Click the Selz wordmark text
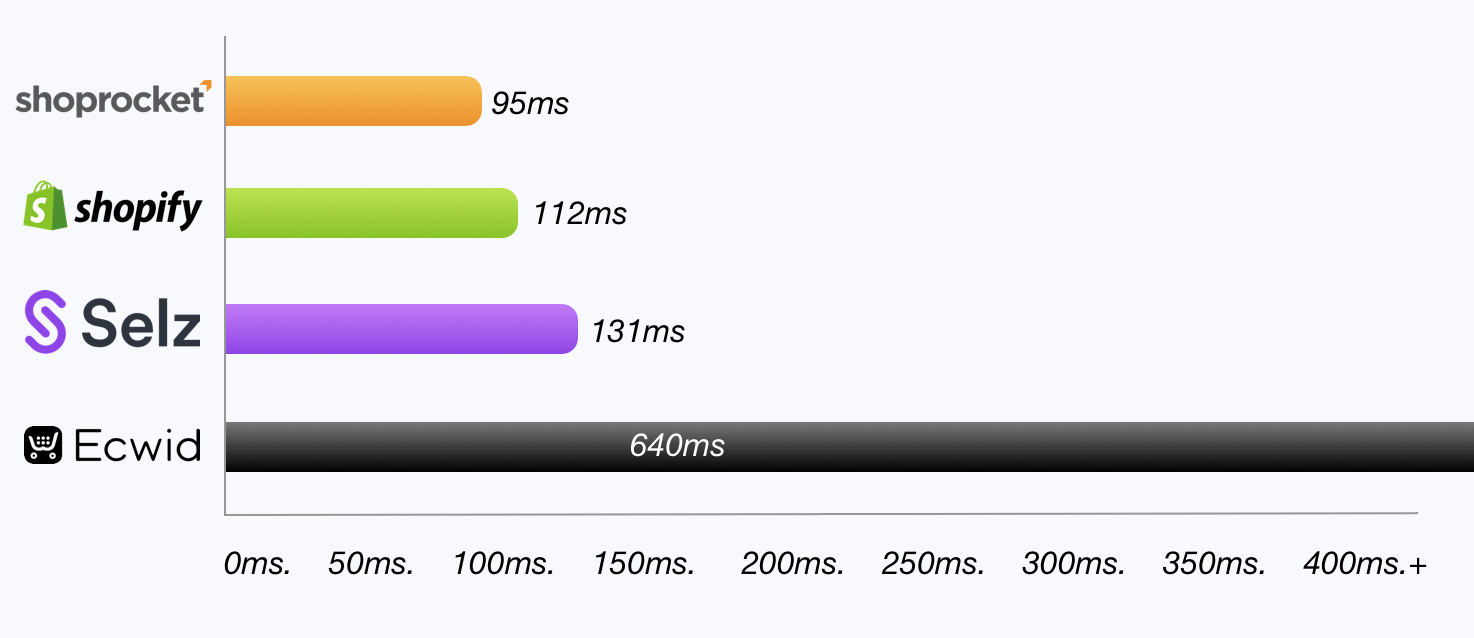 141,323
